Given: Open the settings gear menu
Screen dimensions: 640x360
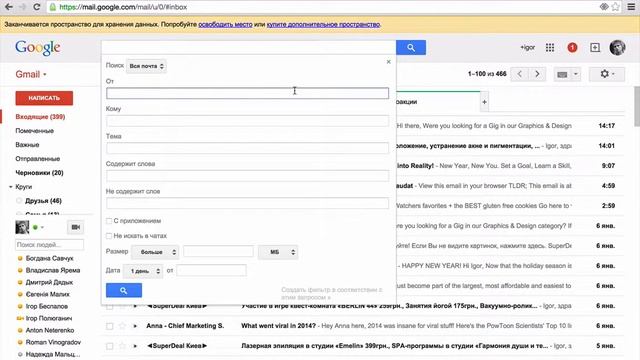Looking at the screenshot, I should (607, 74).
